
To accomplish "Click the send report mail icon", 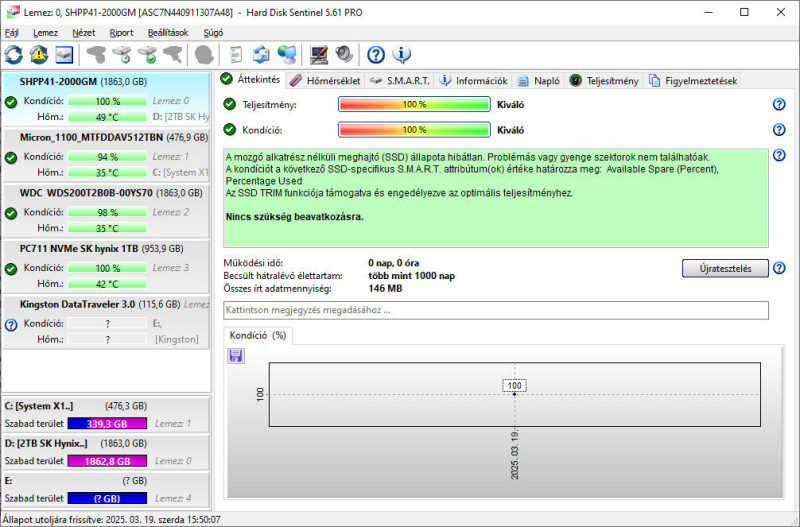I will point(261,55).
